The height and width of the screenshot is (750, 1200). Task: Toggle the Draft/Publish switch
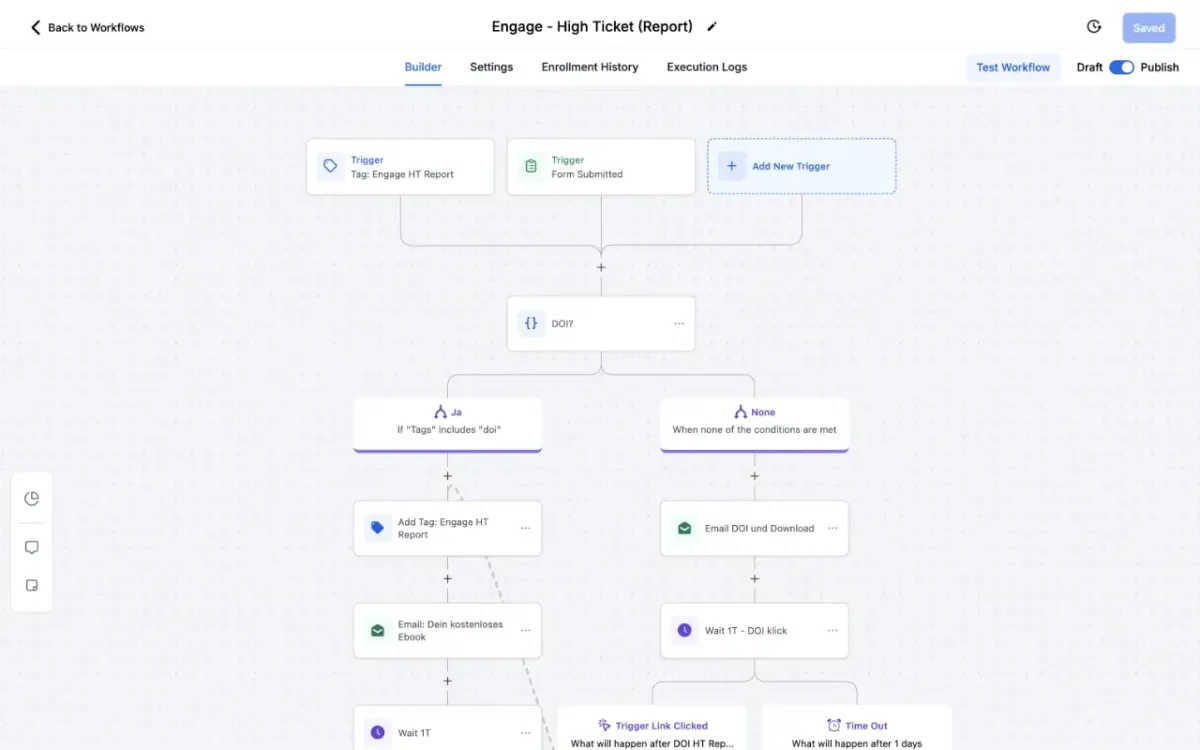1121,67
